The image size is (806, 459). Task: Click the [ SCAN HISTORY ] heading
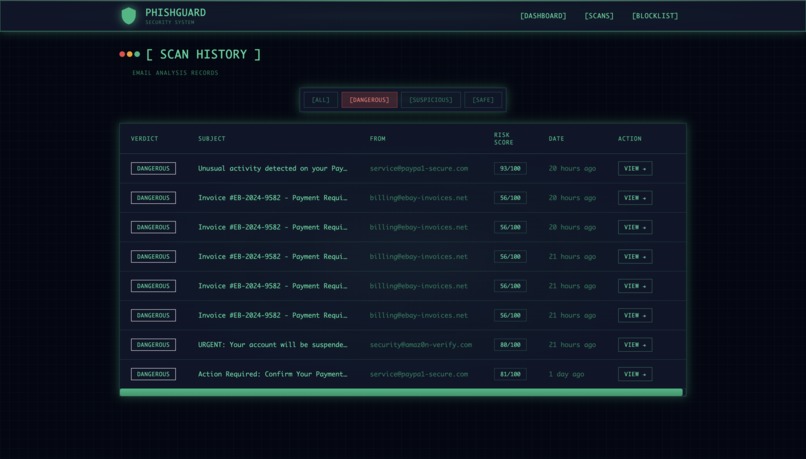click(204, 54)
